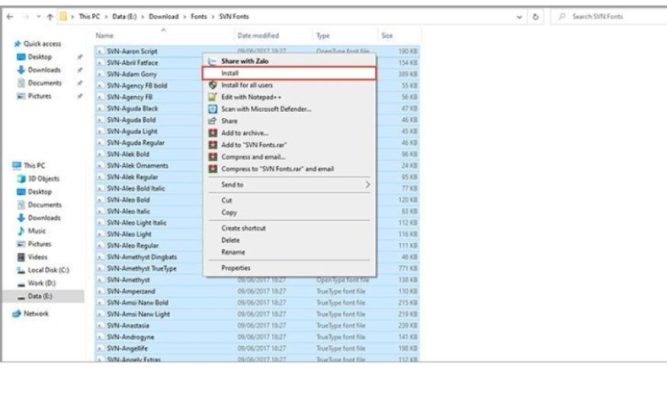Select Properties in the context menu
Viewport: 667px width, 400px height.
(x=236, y=268)
